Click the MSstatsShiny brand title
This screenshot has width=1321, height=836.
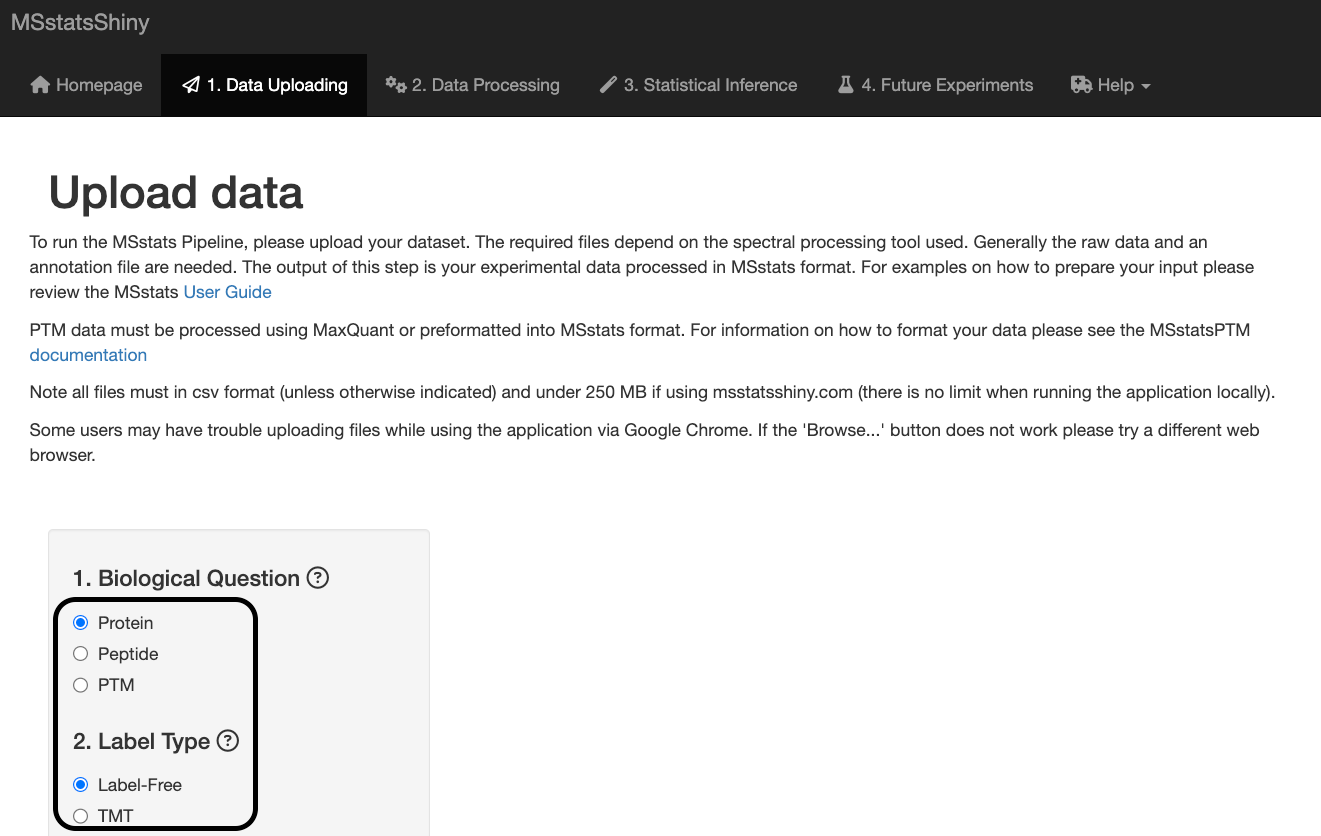pos(80,22)
